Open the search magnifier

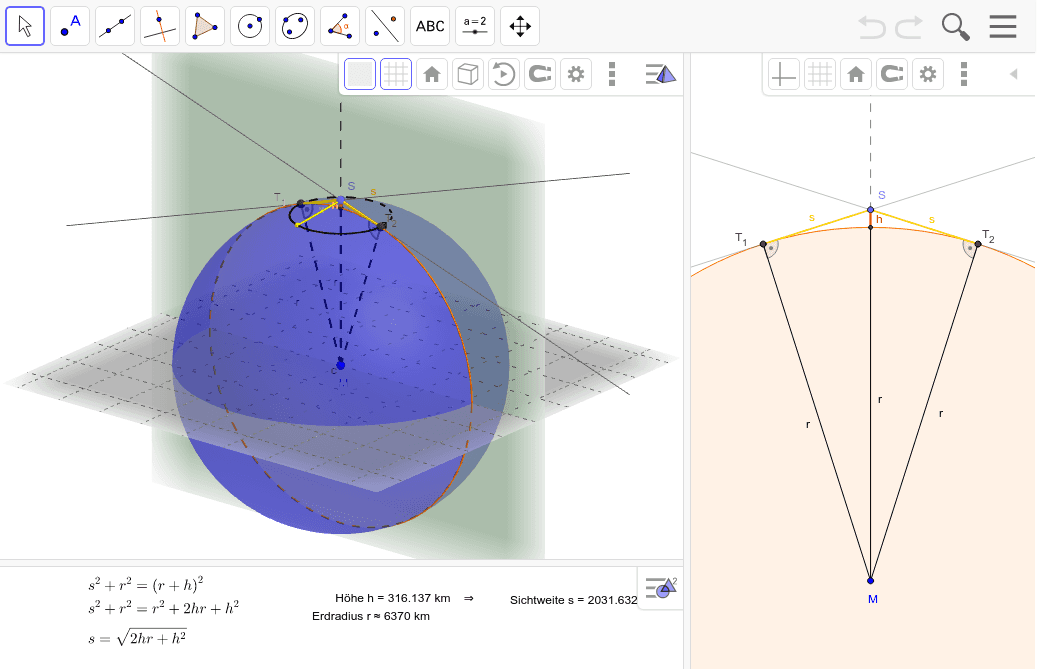coord(956,27)
